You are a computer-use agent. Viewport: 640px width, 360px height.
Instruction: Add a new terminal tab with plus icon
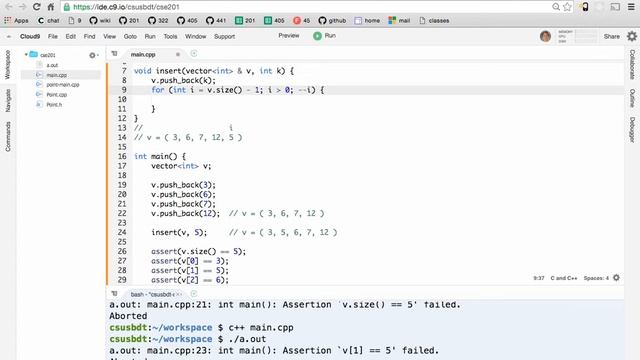tap(194, 294)
